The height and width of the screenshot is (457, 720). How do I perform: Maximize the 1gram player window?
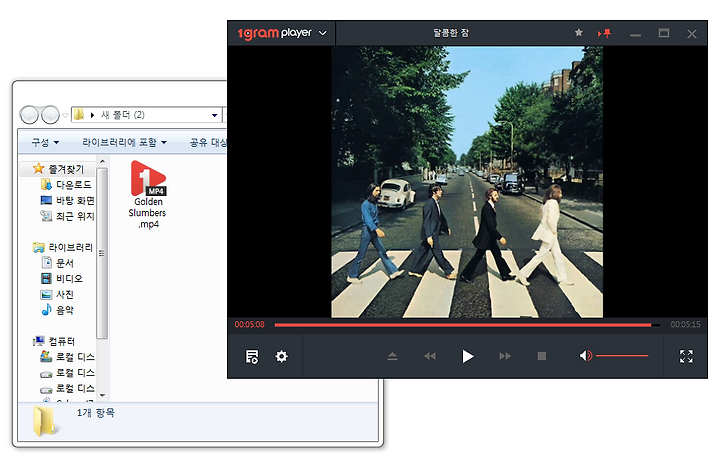point(664,33)
